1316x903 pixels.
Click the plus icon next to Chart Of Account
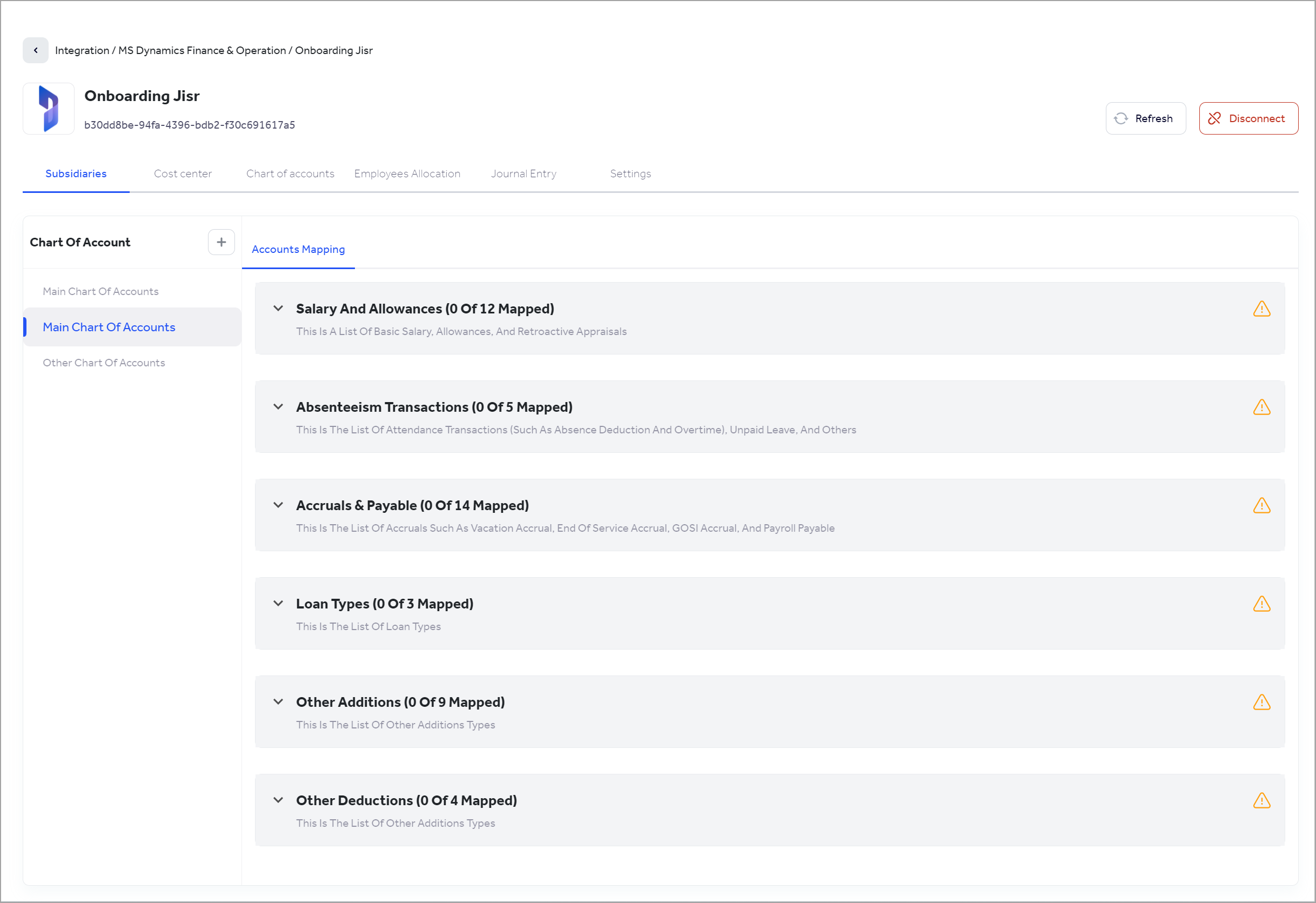tap(221, 242)
